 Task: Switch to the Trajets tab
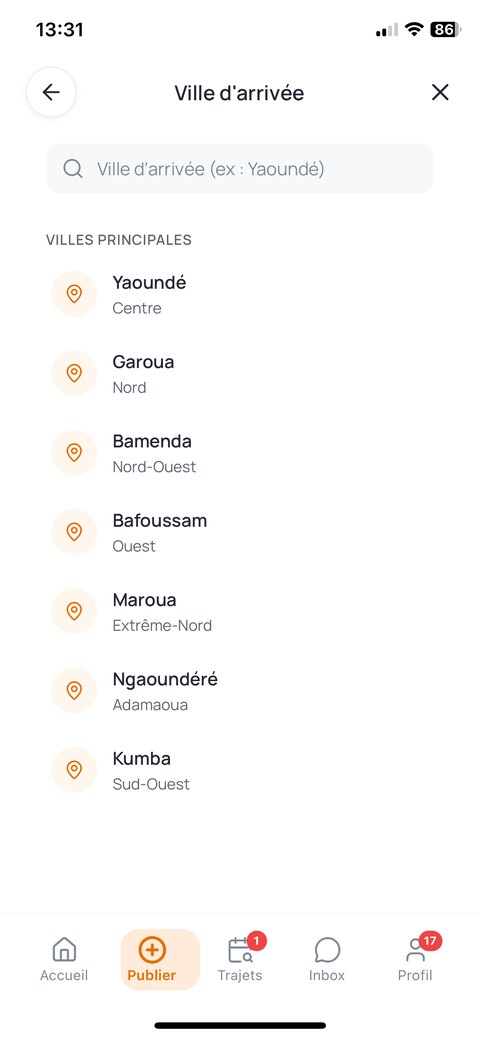(x=240, y=959)
